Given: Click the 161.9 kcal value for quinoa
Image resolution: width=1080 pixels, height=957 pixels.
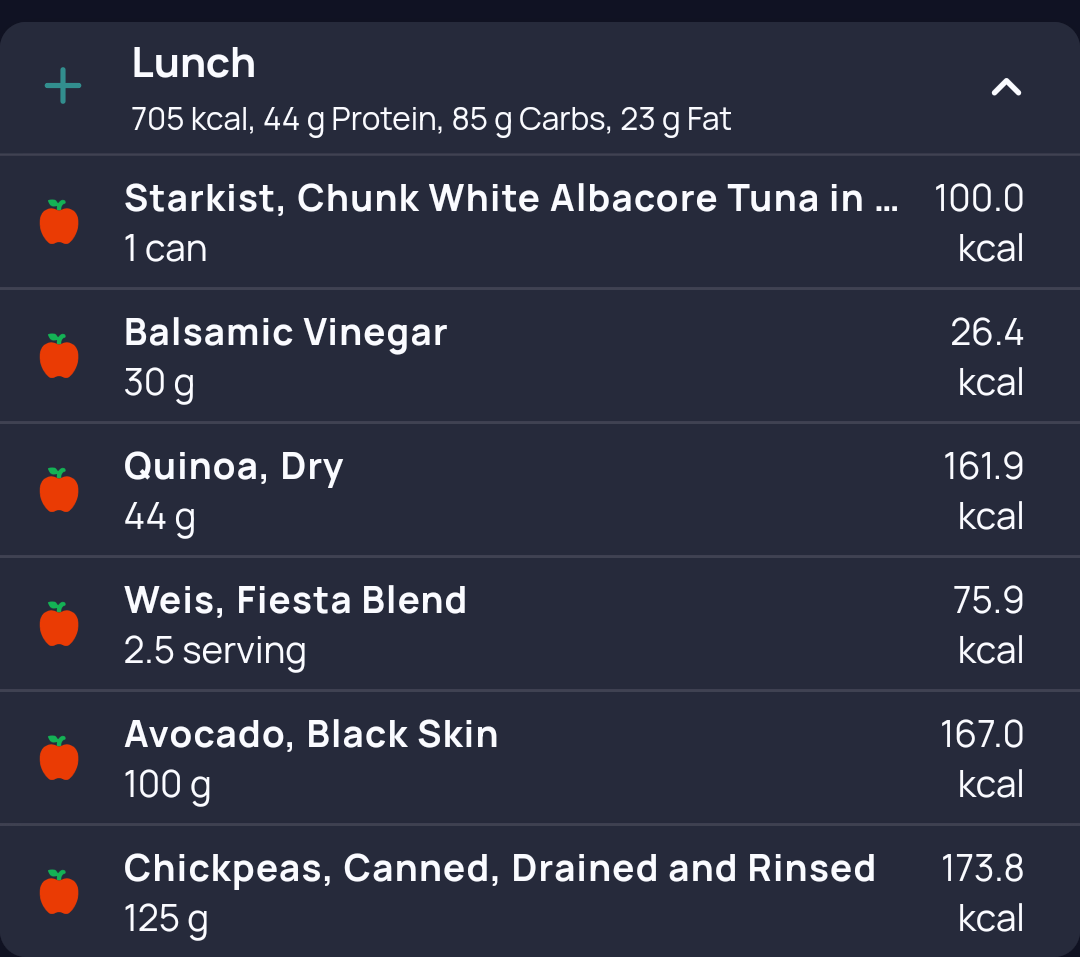Looking at the screenshot, I should [984, 490].
